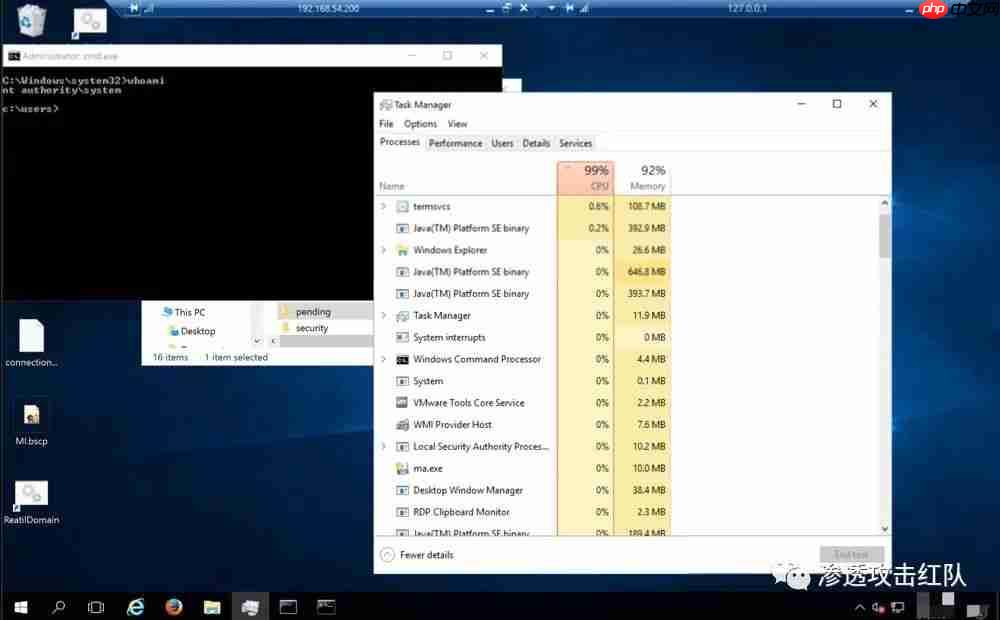
Task: Open the View menu in Task Manager
Action: [457, 124]
